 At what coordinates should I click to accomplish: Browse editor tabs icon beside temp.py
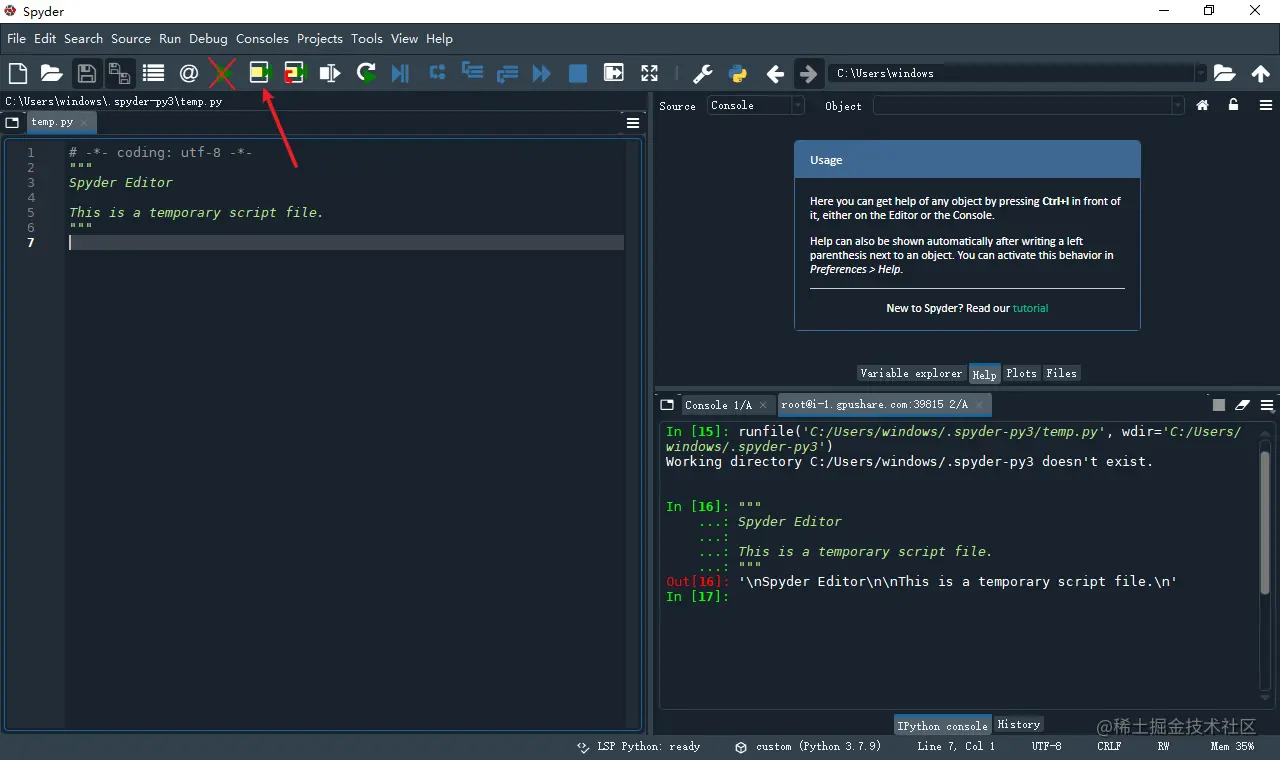click(12, 122)
